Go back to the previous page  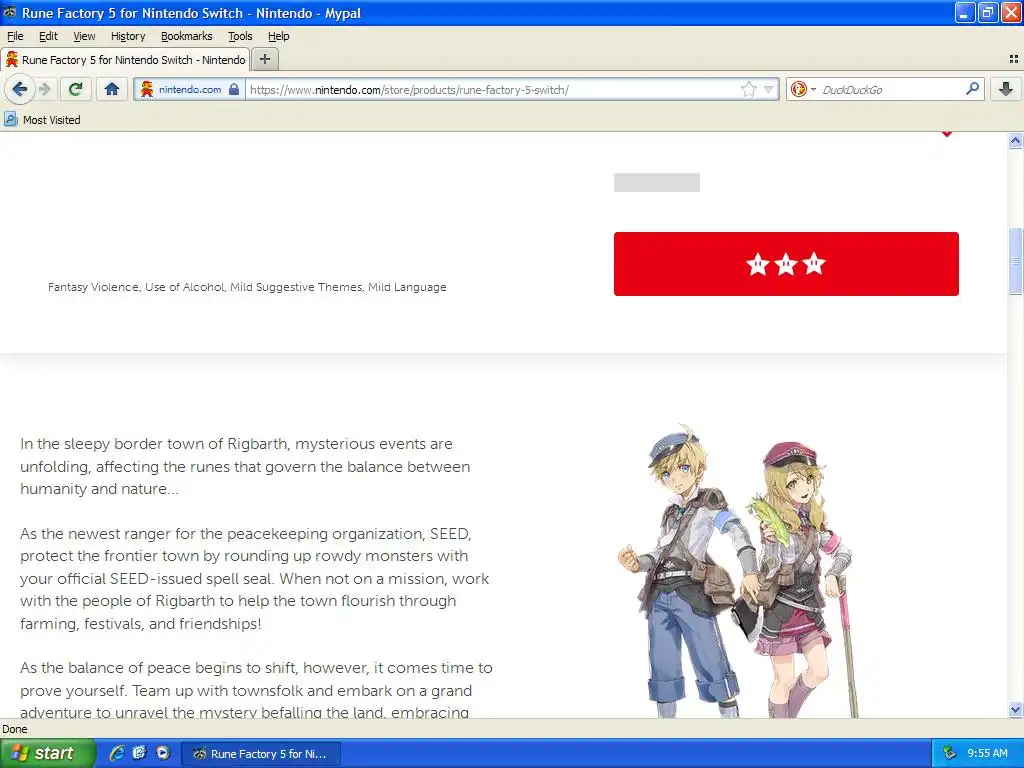pos(19,89)
